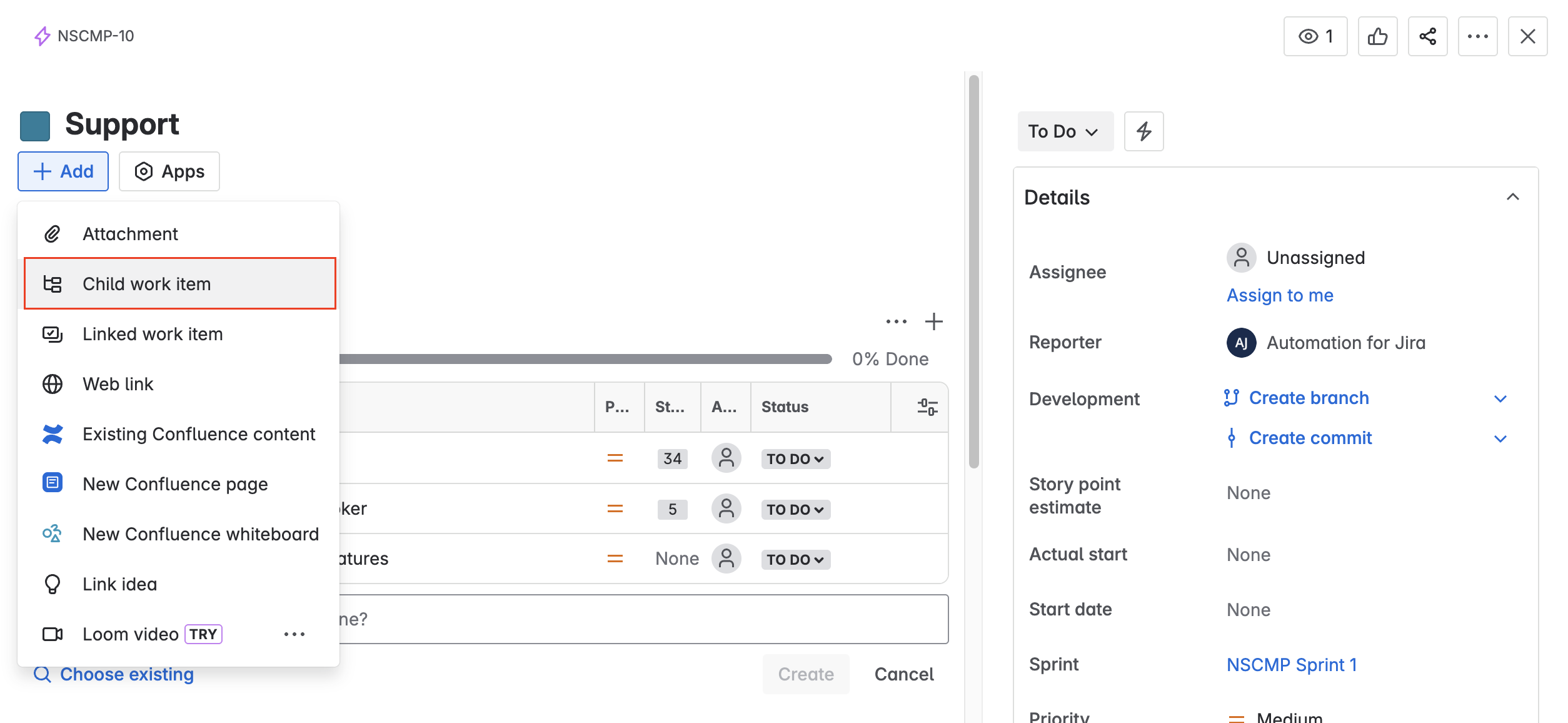Click the Assign to me link

1280,295
